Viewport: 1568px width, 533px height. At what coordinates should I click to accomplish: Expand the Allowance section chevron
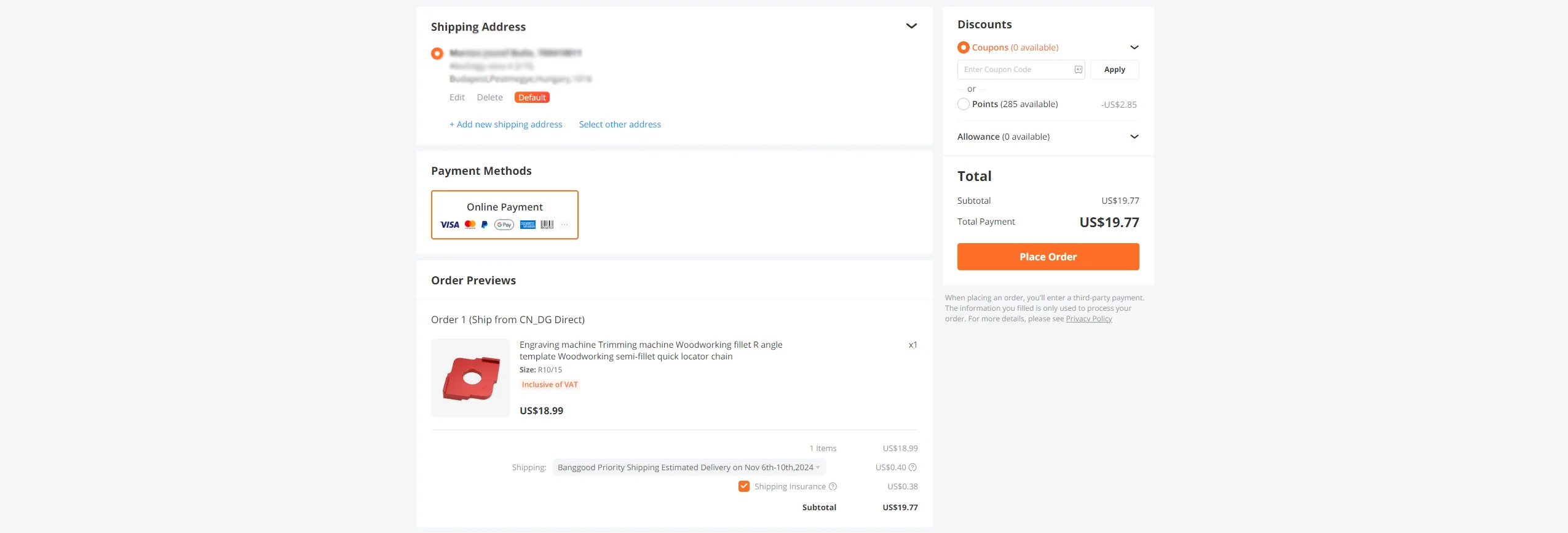[1134, 137]
